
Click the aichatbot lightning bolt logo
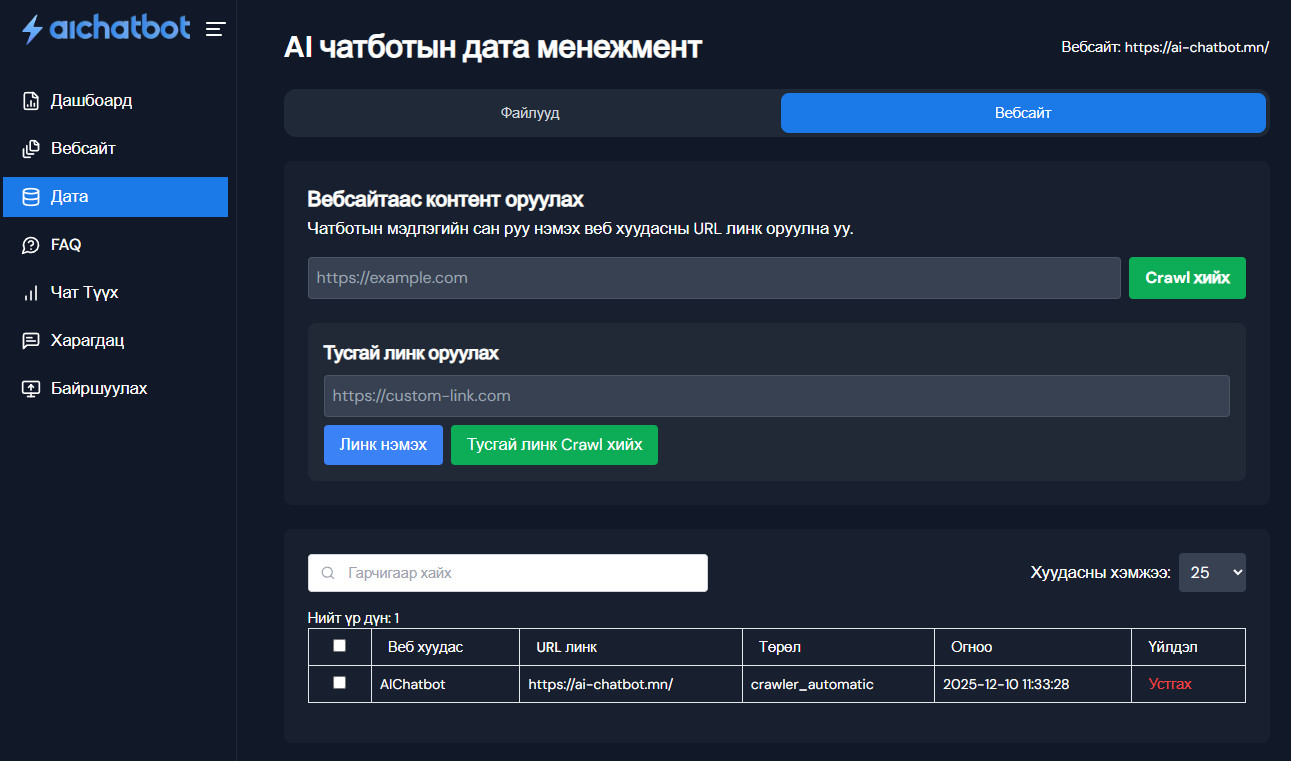click(33, 29)
